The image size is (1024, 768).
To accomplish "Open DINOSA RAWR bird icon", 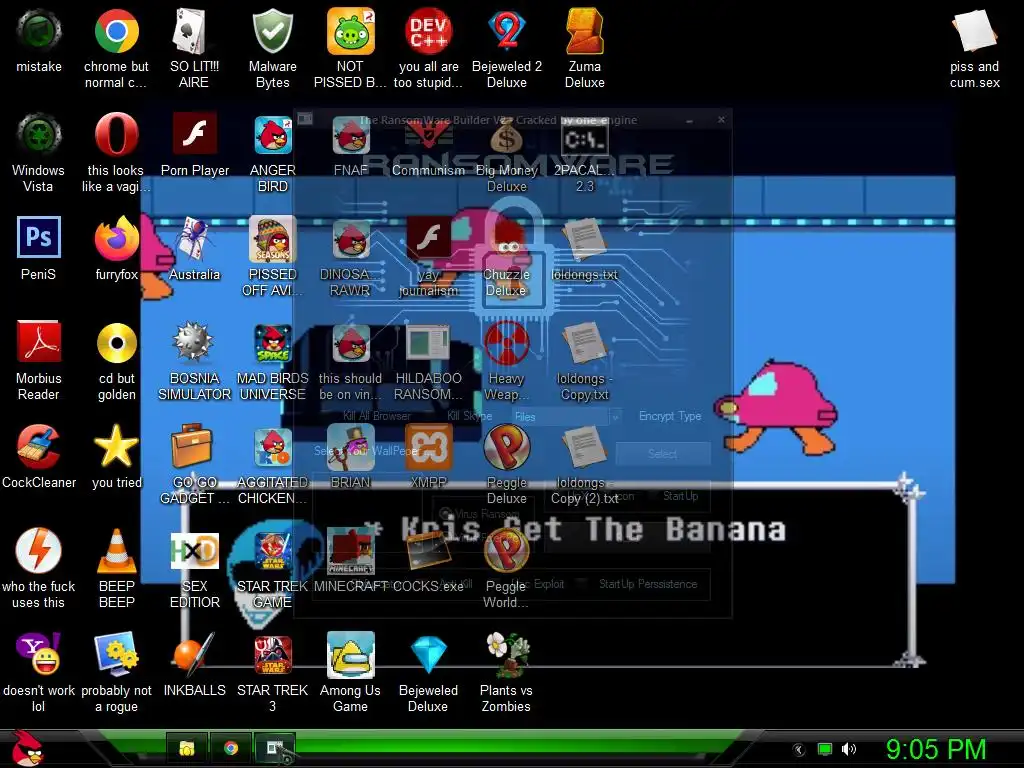I will pos(351,239).
